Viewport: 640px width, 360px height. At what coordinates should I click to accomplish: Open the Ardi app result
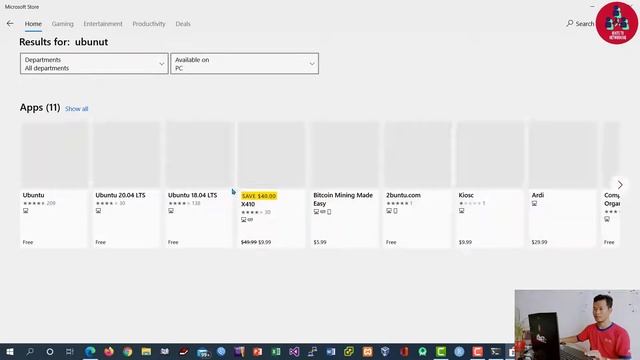point(562,184)
